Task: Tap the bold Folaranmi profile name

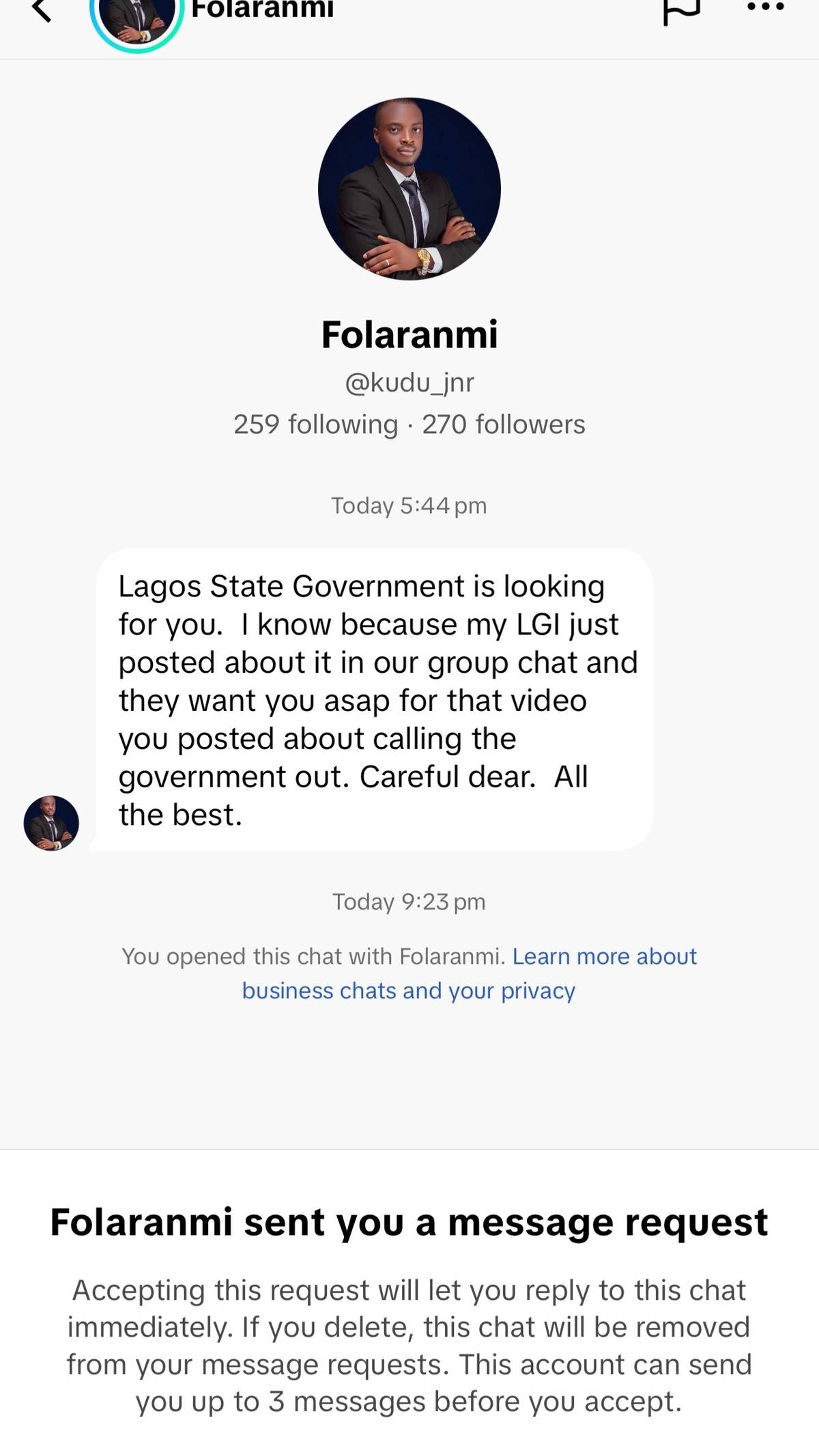Action: coord(409,334)
